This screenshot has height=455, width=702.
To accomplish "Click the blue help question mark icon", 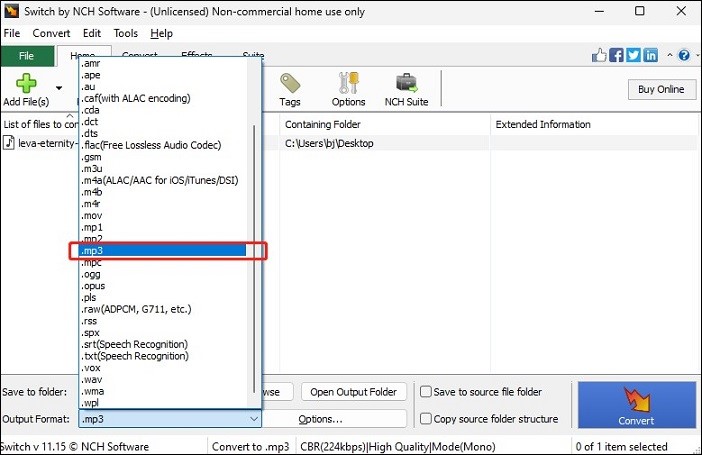I will tap(684, 55).
